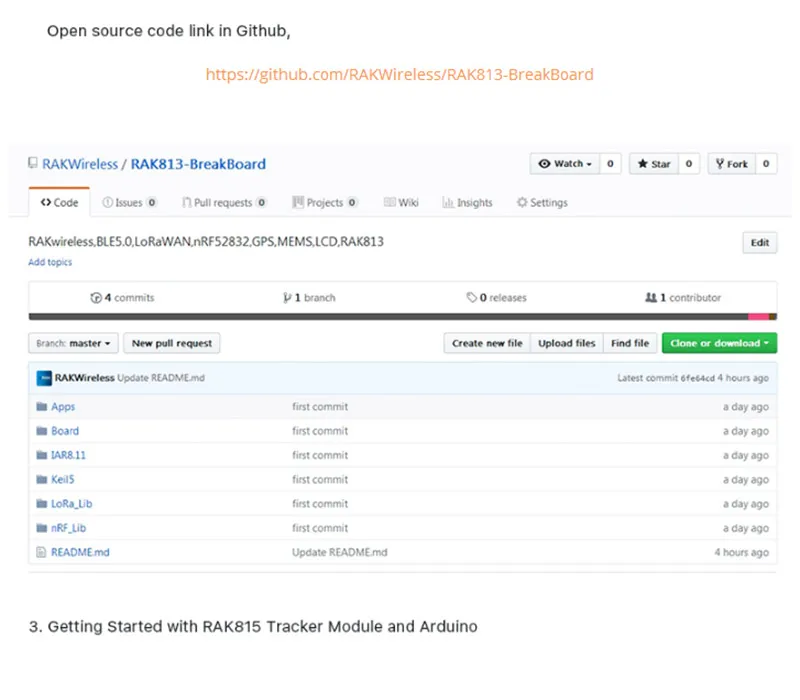Screen dimensions: 800x700
Task: Open the Watch dropdown button
Action: pos(565,164)
